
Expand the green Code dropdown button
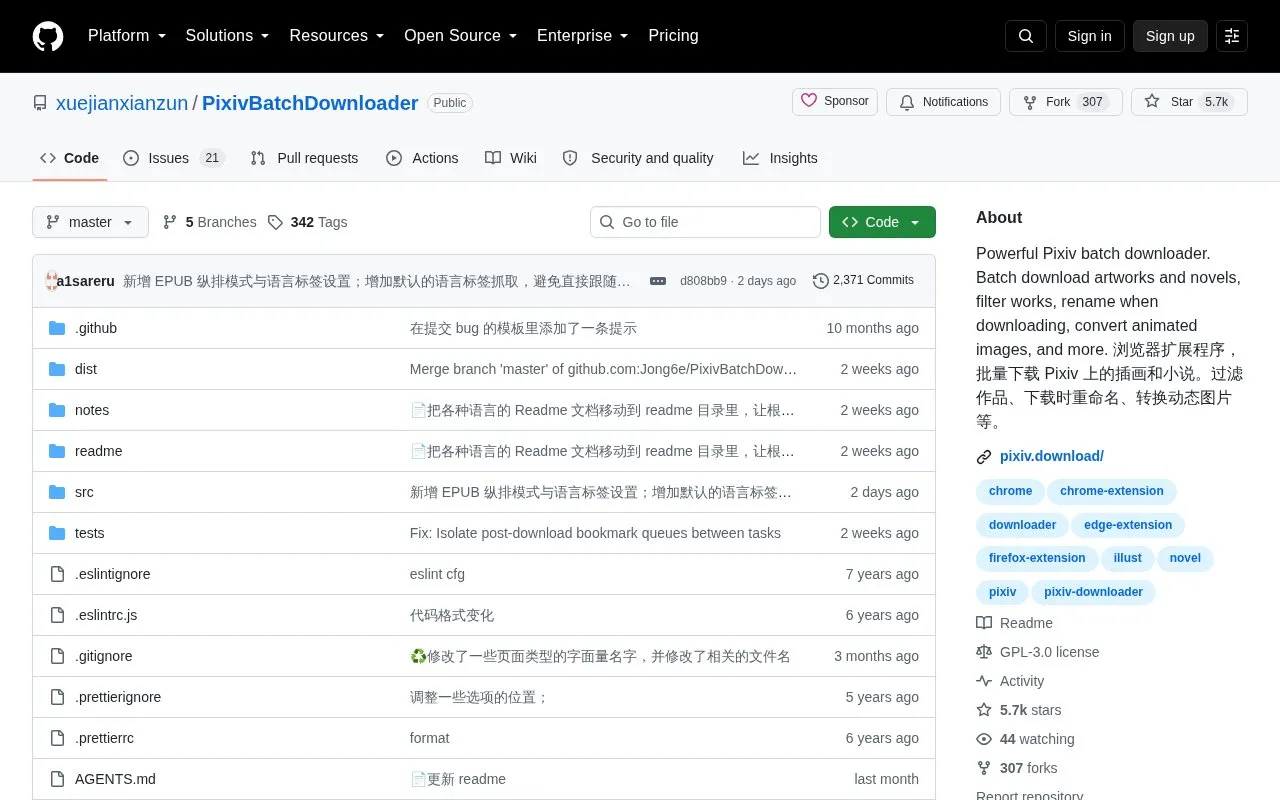coord(882,222)
